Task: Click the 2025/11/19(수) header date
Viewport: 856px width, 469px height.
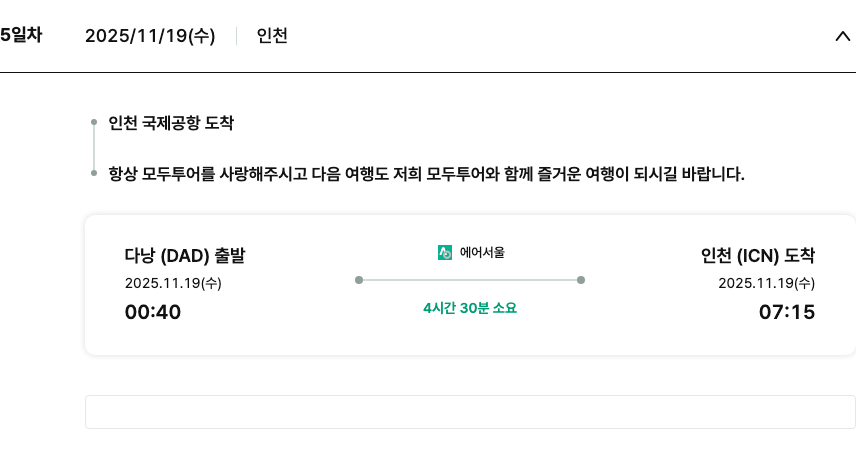Action: [x=150, y=36]
